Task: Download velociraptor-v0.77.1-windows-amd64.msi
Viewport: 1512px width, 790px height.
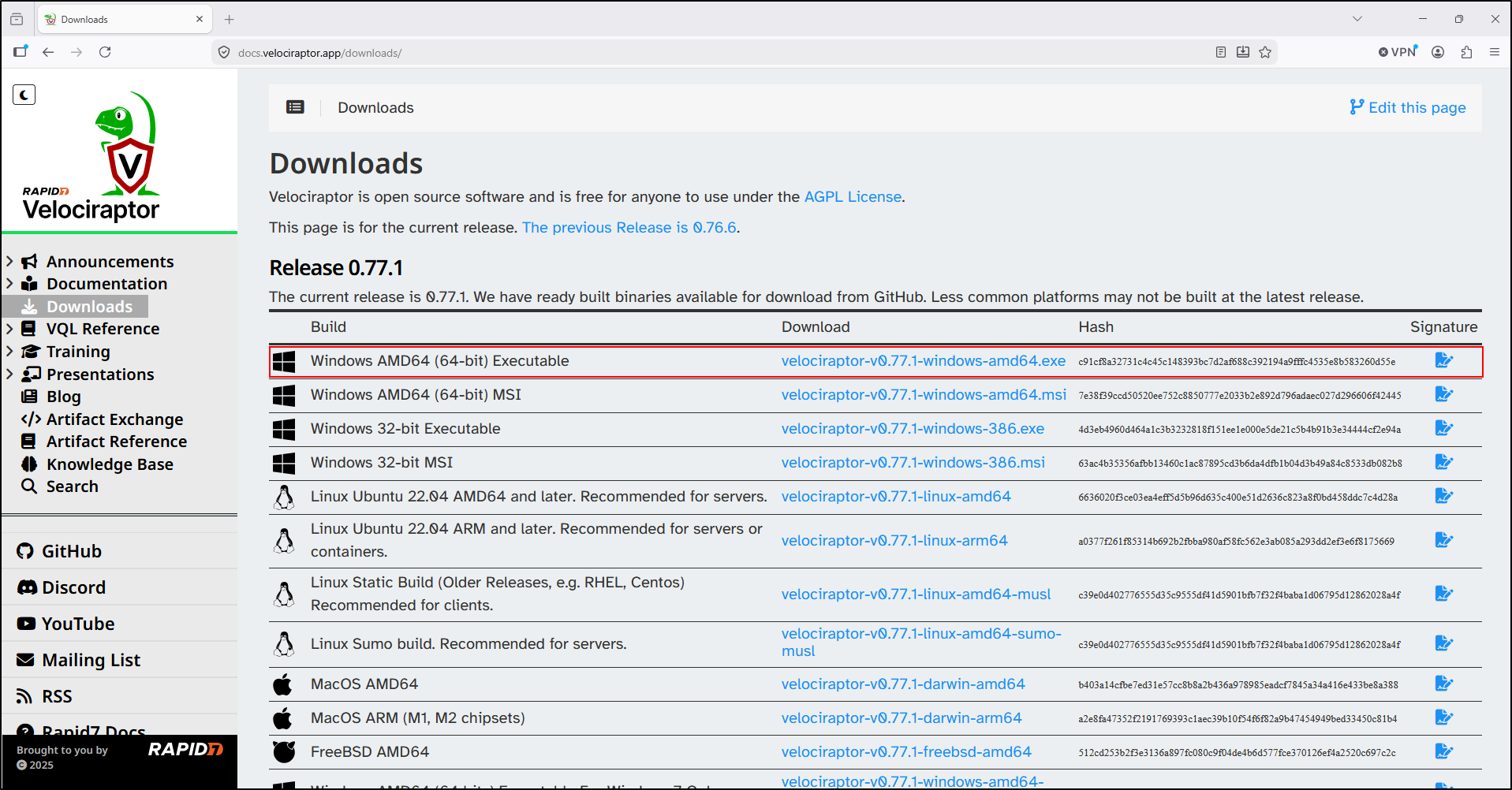Action: pos(924,394)
